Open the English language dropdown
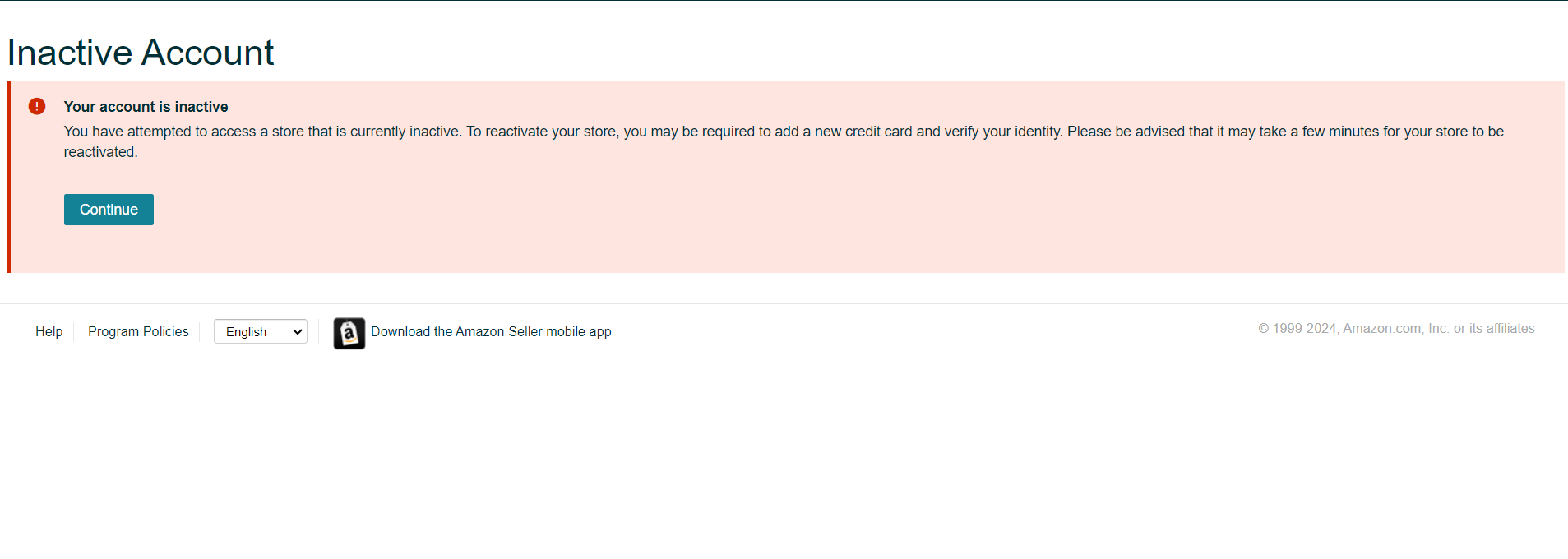This screenshot has width=1568, height=559. tap(261, 331)
